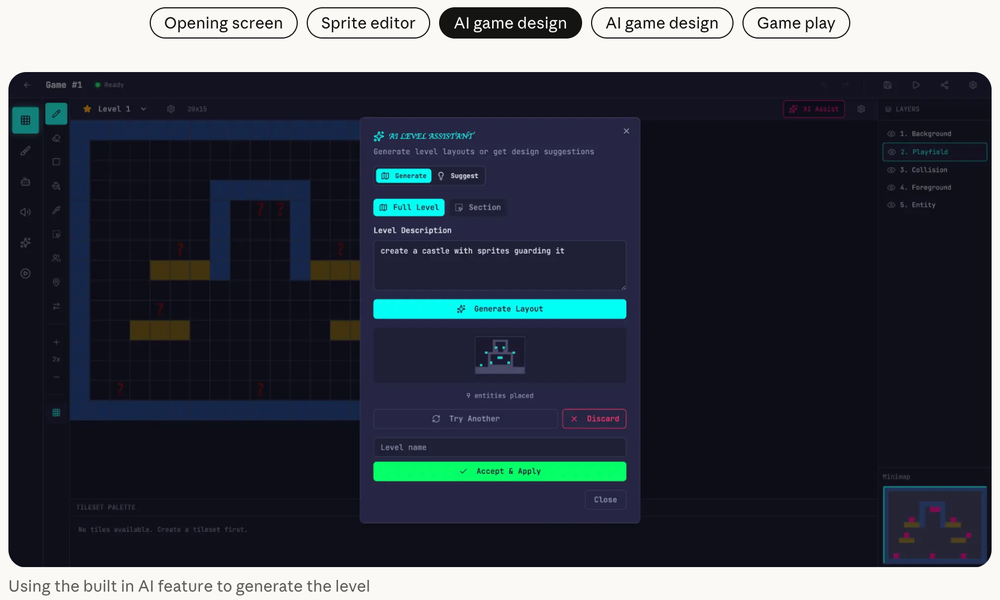Open the sound editor in left sidebar
The width and height of the screenshot is (1000, 600).
pyautogui.click(x=26, y=212)
